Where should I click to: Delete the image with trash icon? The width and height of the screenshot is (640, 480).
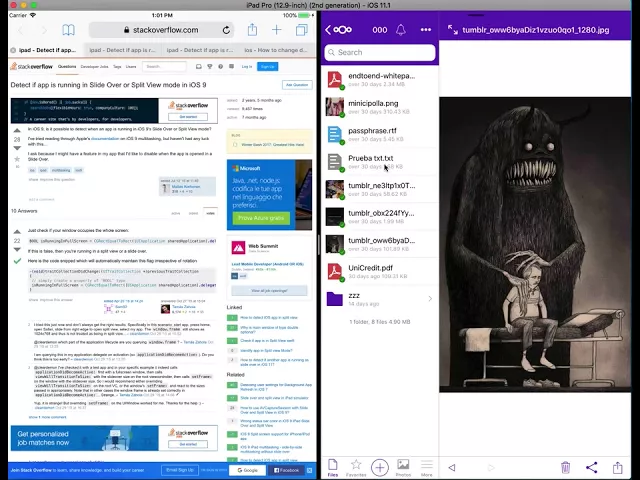click(x=565, y=467)
